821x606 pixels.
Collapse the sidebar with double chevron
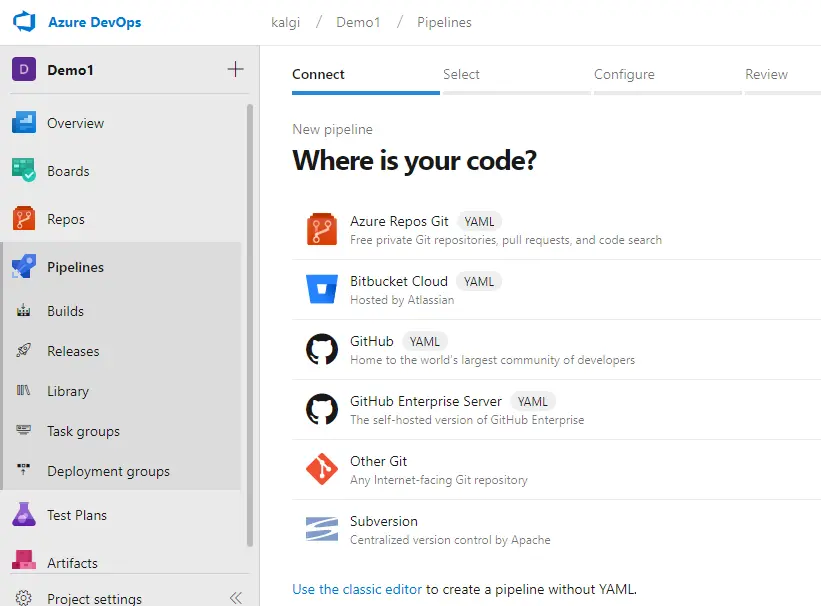[236, 598]
